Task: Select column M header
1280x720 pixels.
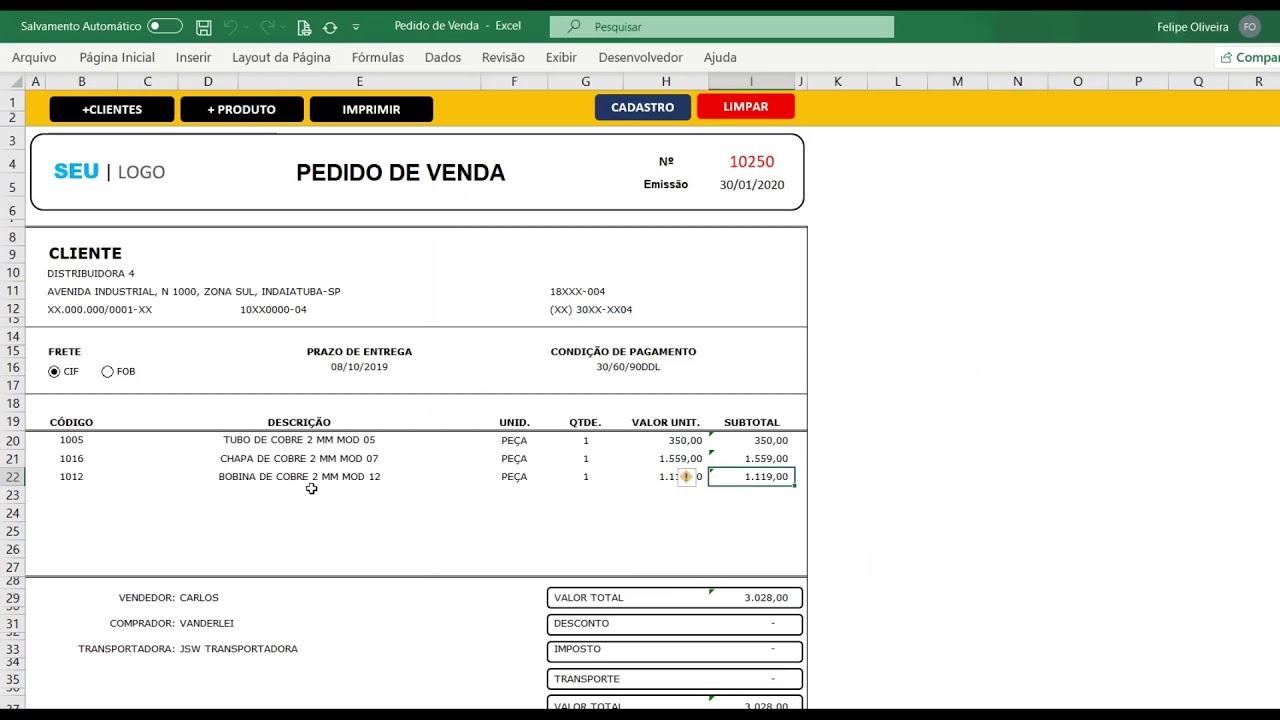Action: (x=957, y=82)
